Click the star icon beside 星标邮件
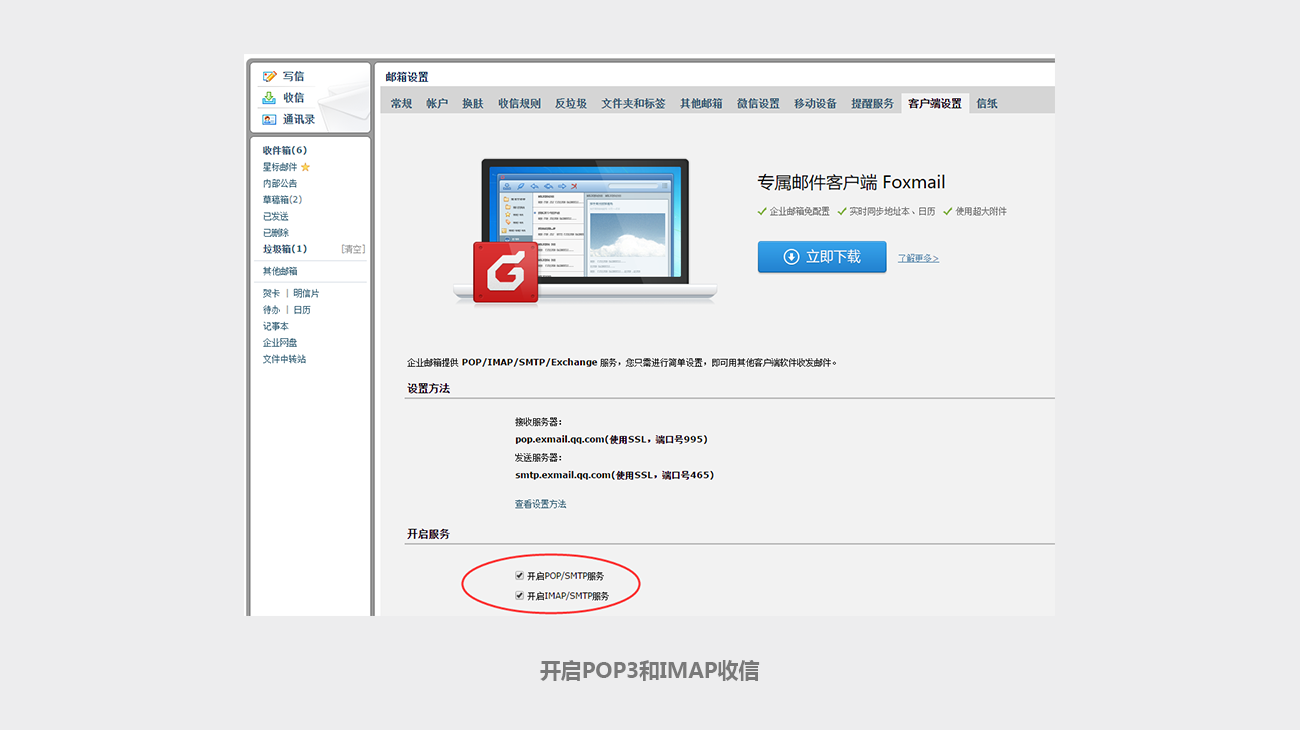 (x=306, y=167)
